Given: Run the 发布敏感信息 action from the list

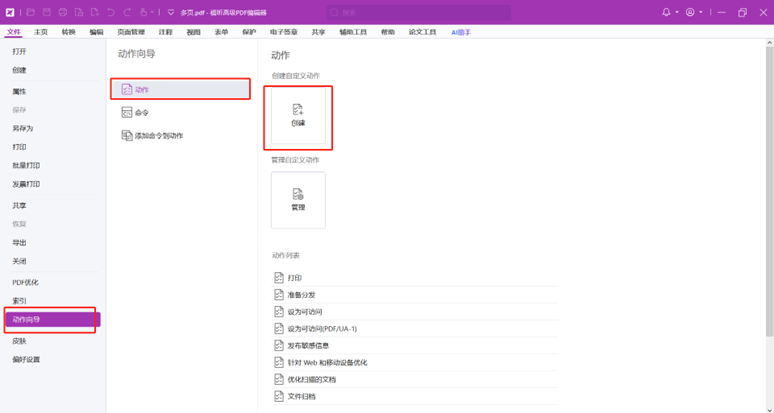Looking at the screenshot, I should (415, 345).
